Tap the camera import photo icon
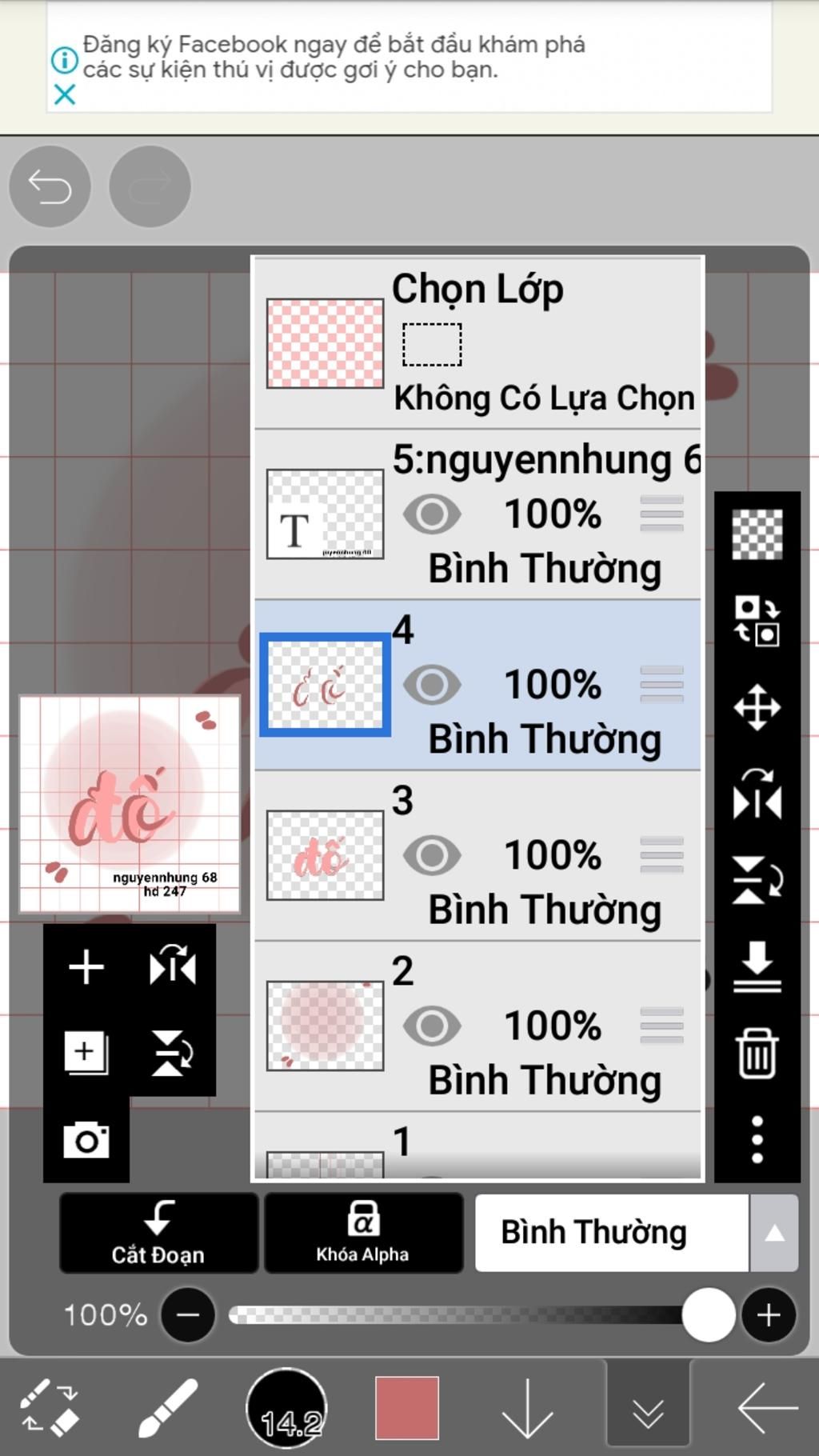 [86, 1140]
